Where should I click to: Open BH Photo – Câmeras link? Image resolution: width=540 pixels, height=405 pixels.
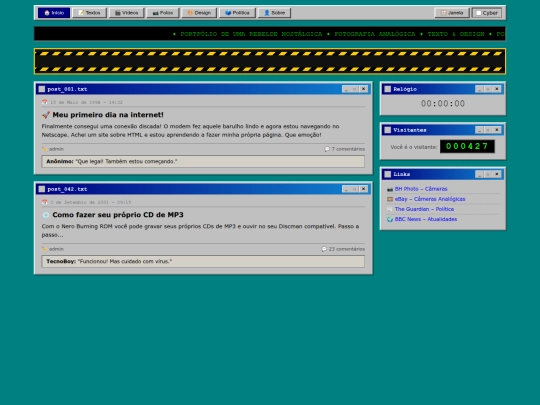coord(421,189)
